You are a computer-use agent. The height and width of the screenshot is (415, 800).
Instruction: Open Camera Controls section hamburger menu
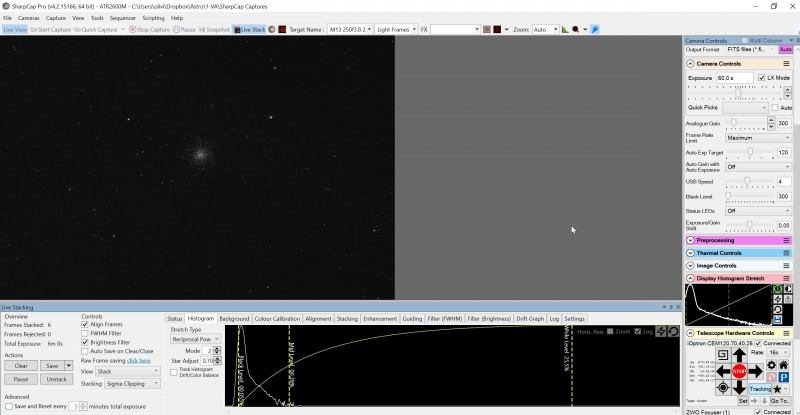[x=786, y=64]
